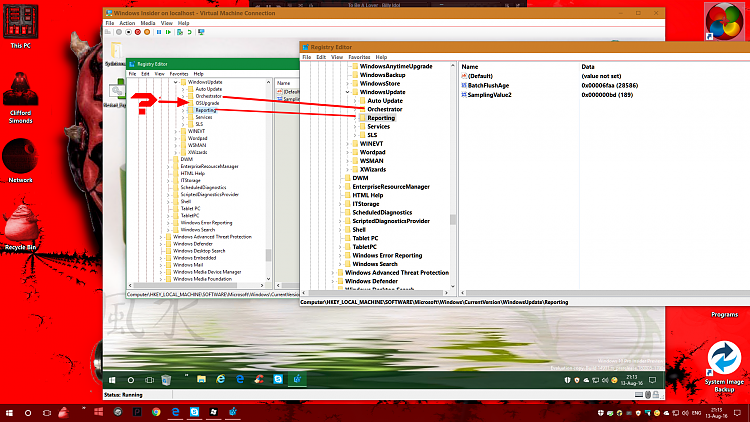Open Help menu in front Registry Editor
Viewport: 750px width, 422px height.
click(381, 57)
